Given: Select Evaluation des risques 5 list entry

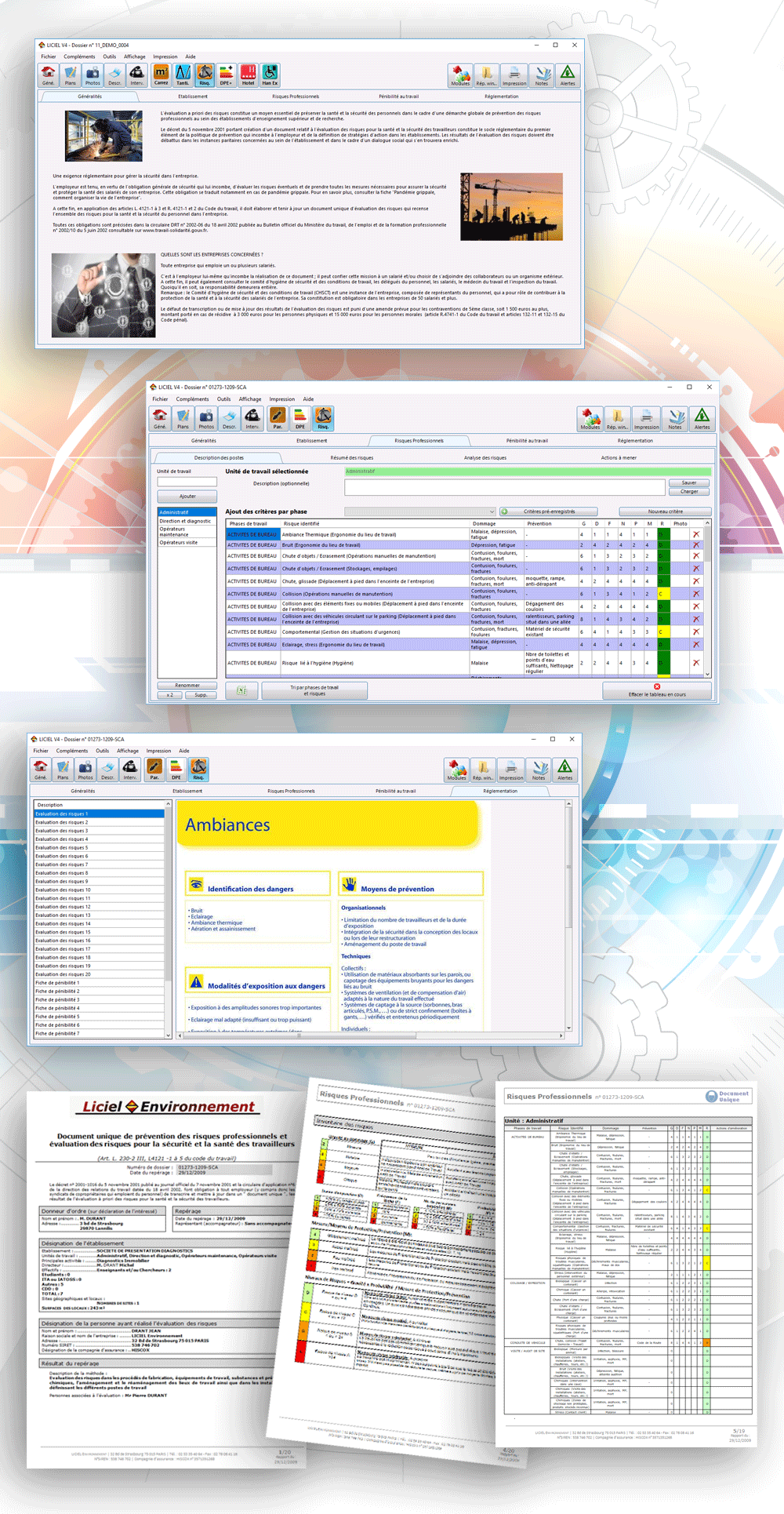Looking at the screenshot, I should click(x=99, y=848).
